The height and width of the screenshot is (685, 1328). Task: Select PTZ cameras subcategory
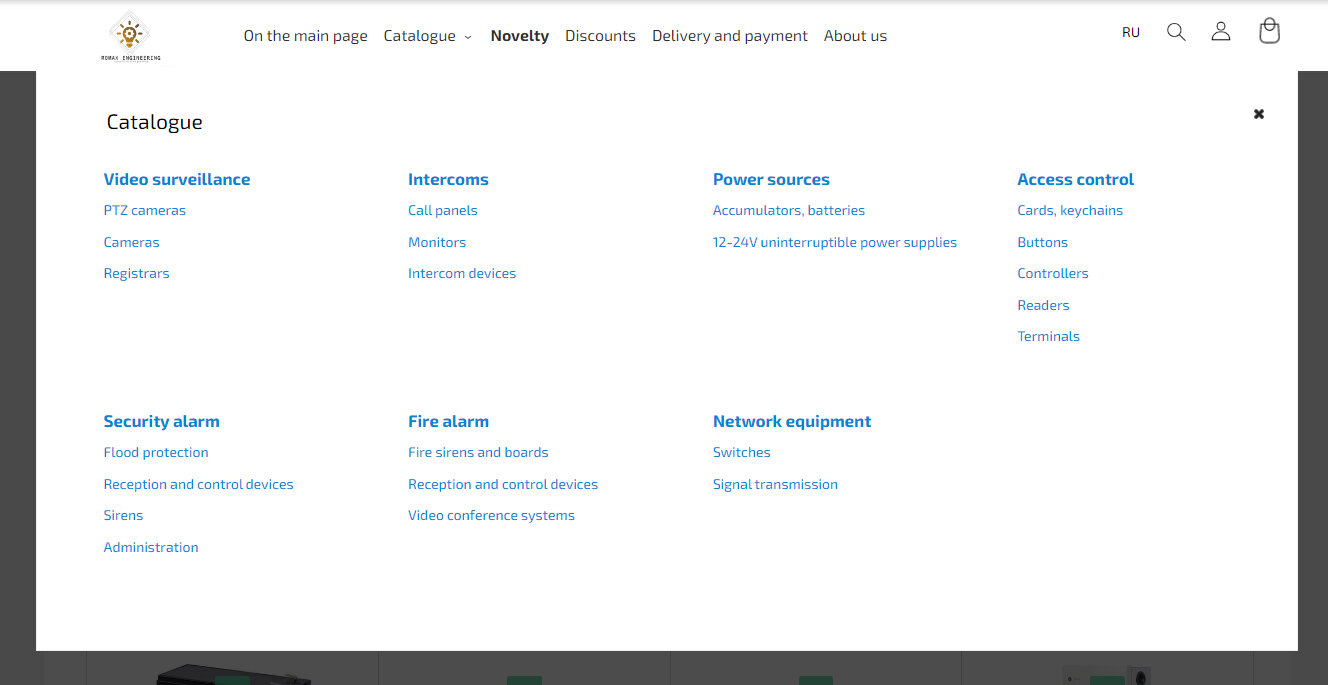[x=145, y=211]
